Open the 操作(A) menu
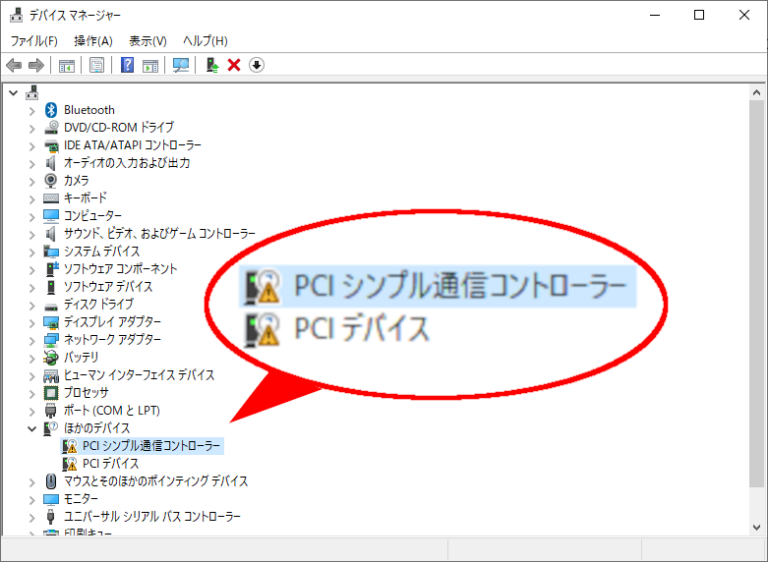The width and height of the screenshot is (768, 562). tap(93, 41)
